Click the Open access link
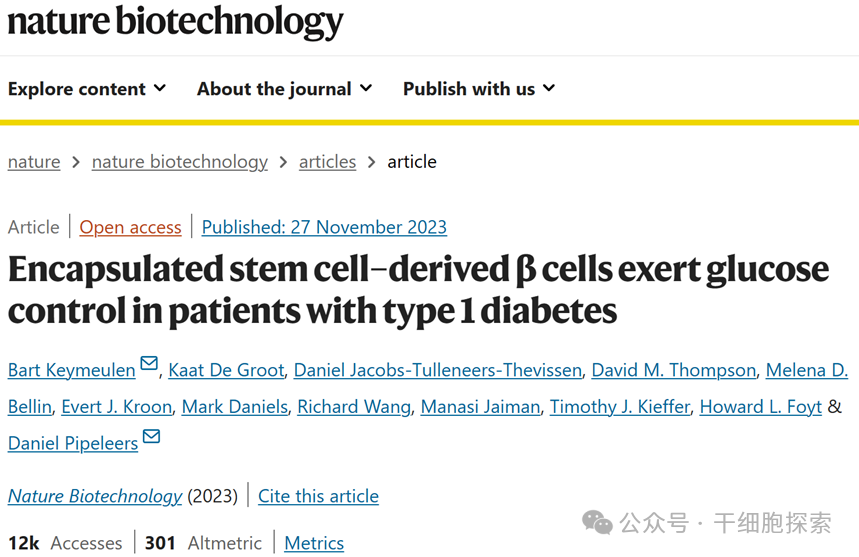859x557 pixels. (130, 227)
